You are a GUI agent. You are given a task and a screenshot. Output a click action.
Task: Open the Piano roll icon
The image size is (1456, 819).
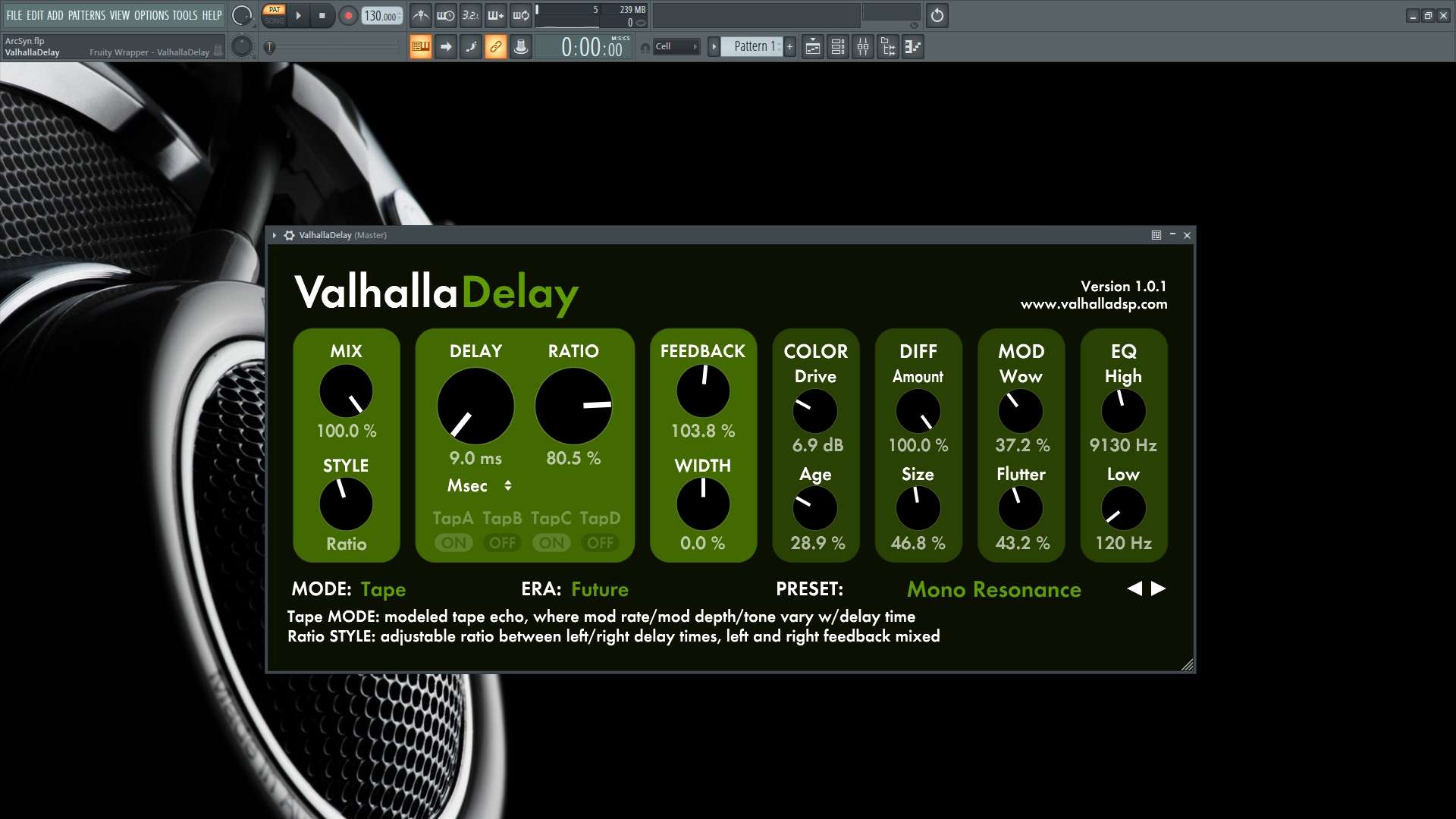pos(913,47)
